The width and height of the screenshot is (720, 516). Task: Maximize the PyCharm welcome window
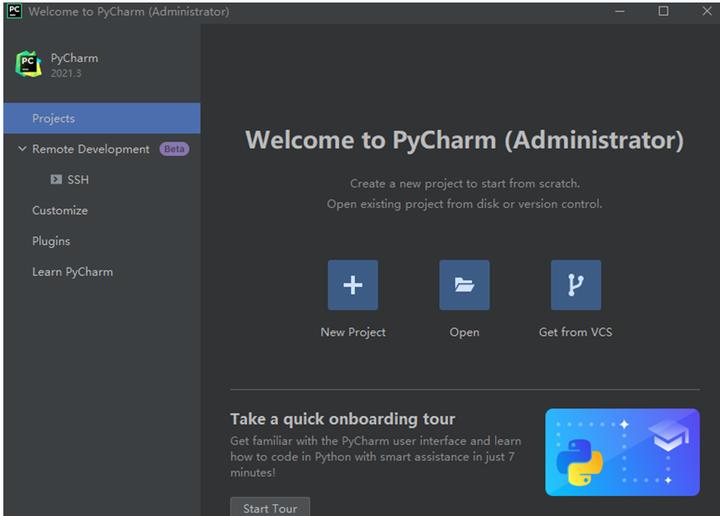[663, 11]
